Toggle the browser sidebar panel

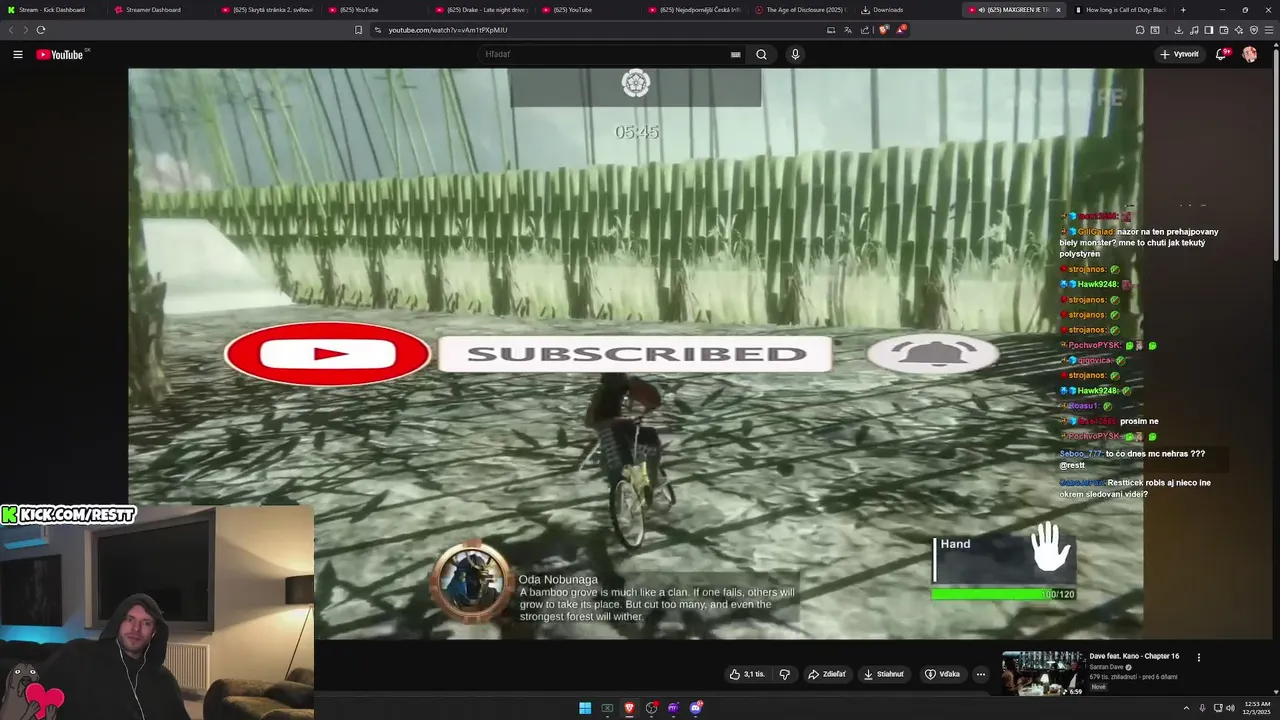[x=1209, y=30]
